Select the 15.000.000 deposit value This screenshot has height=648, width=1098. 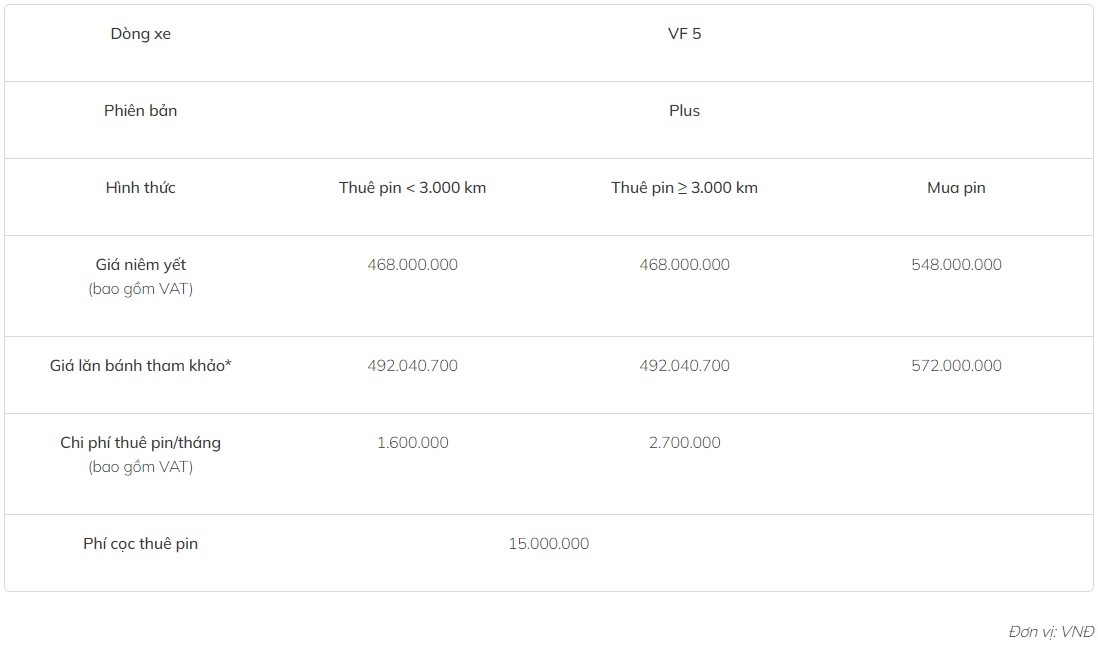point(548,544)
